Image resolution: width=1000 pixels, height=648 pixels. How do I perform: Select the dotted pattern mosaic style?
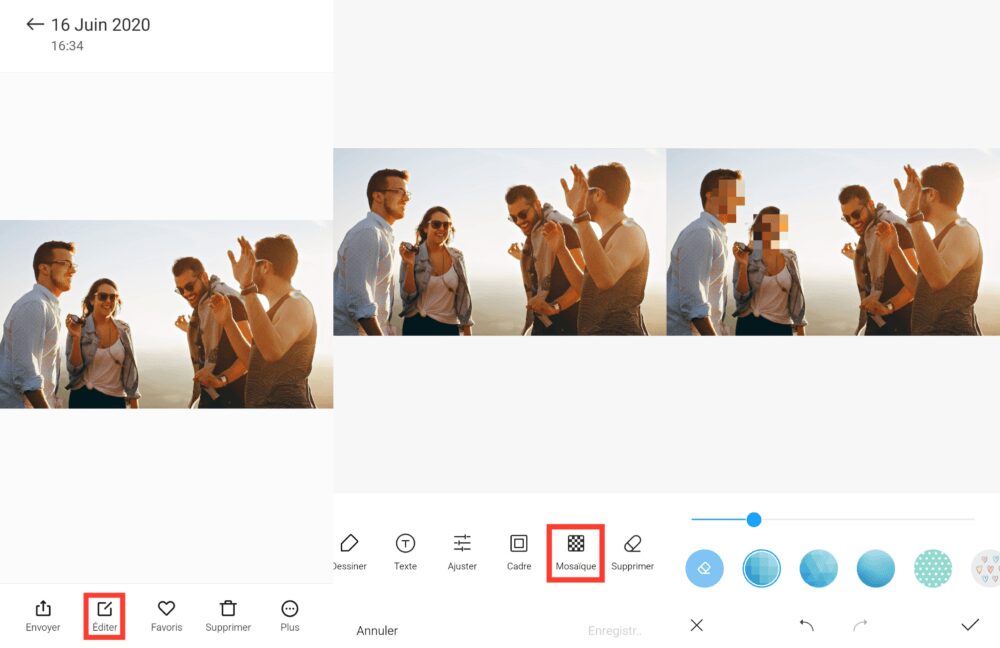pyautogui.click(x=932, y=567)
